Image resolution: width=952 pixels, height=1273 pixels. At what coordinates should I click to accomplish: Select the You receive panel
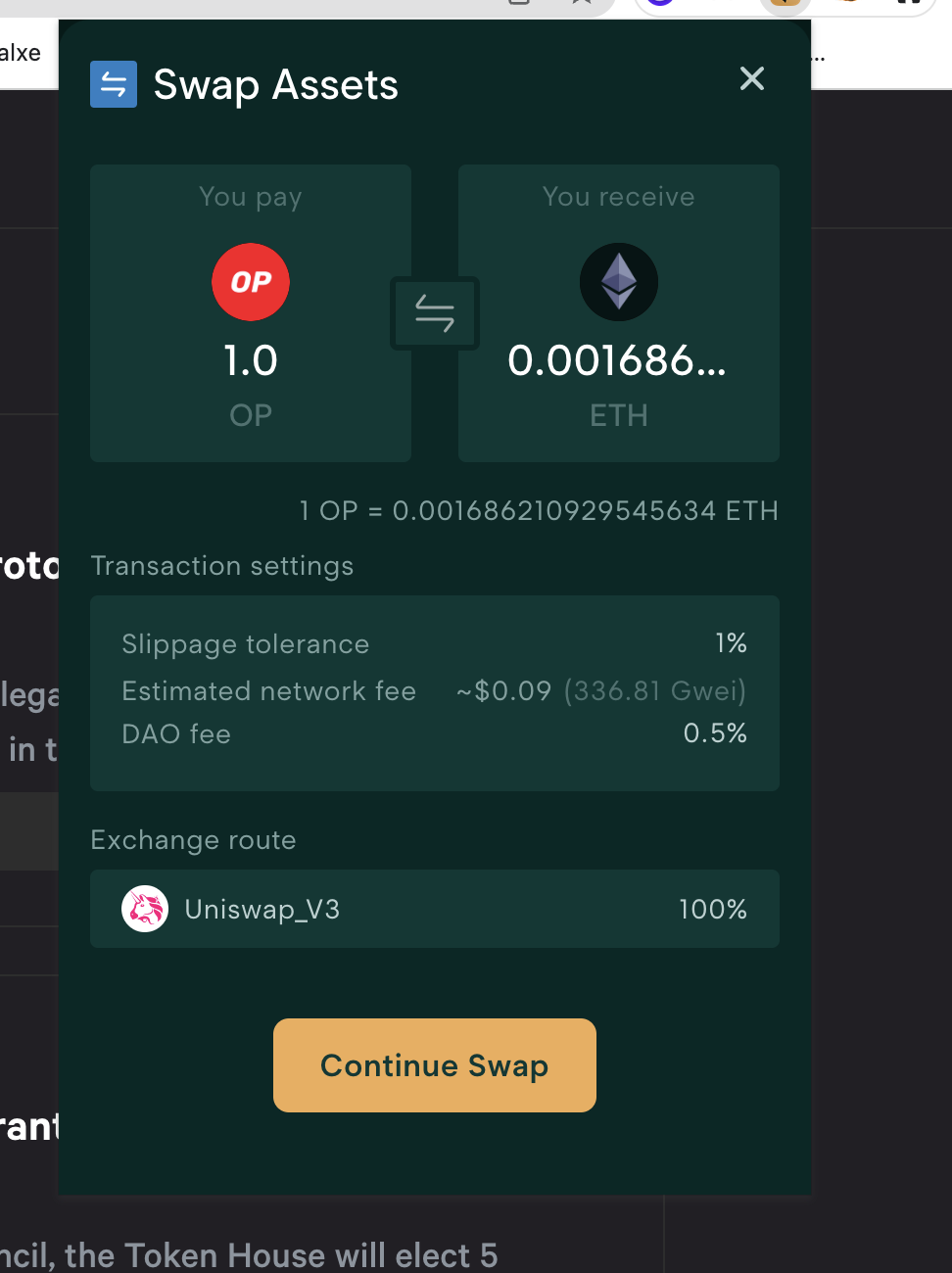[618, 313]
